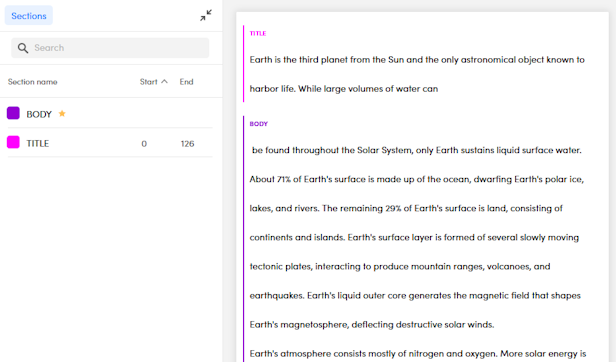Click line 'Earth's atmosphere consists mostly of nitrogen'
The image size is (616, 362).
click(x=418, y=354)
